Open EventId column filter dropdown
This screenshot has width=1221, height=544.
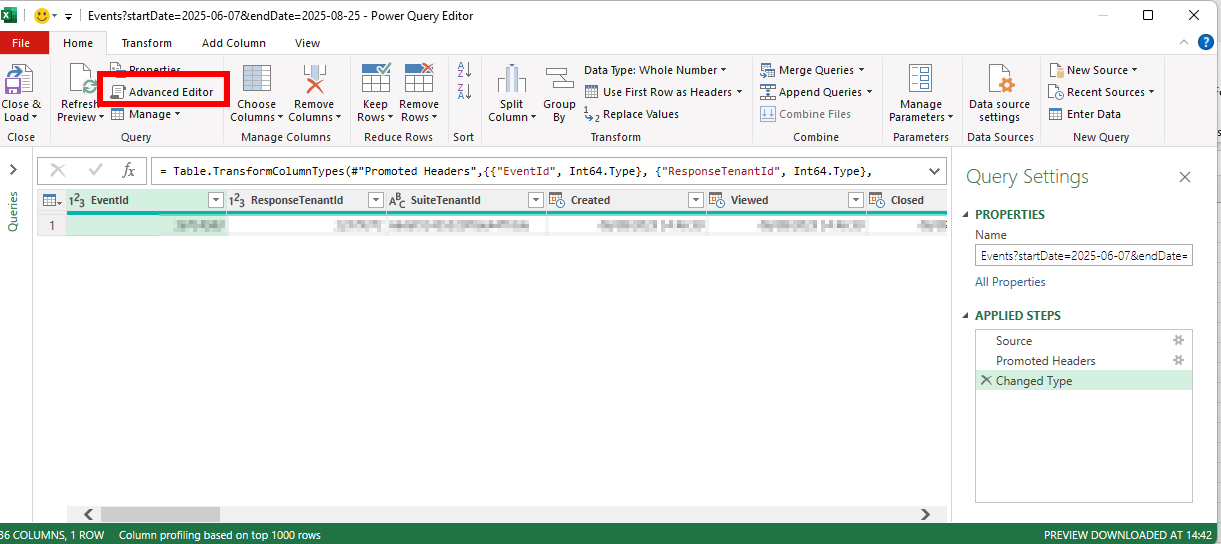coord(215,200)
